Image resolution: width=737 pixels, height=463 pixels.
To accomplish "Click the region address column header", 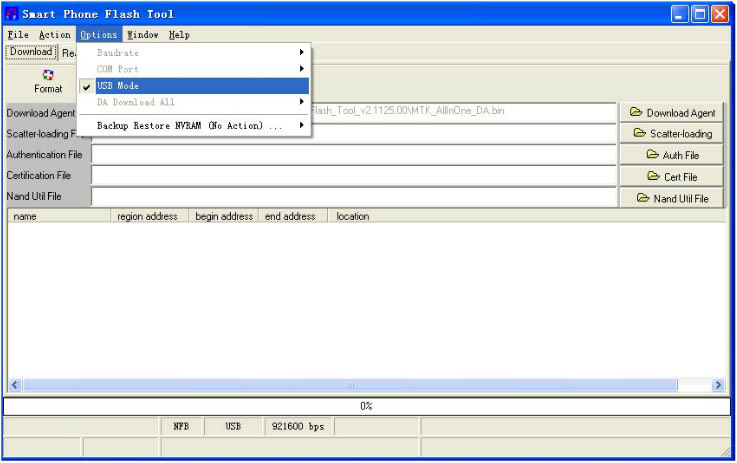I will [x=147, y=216].
